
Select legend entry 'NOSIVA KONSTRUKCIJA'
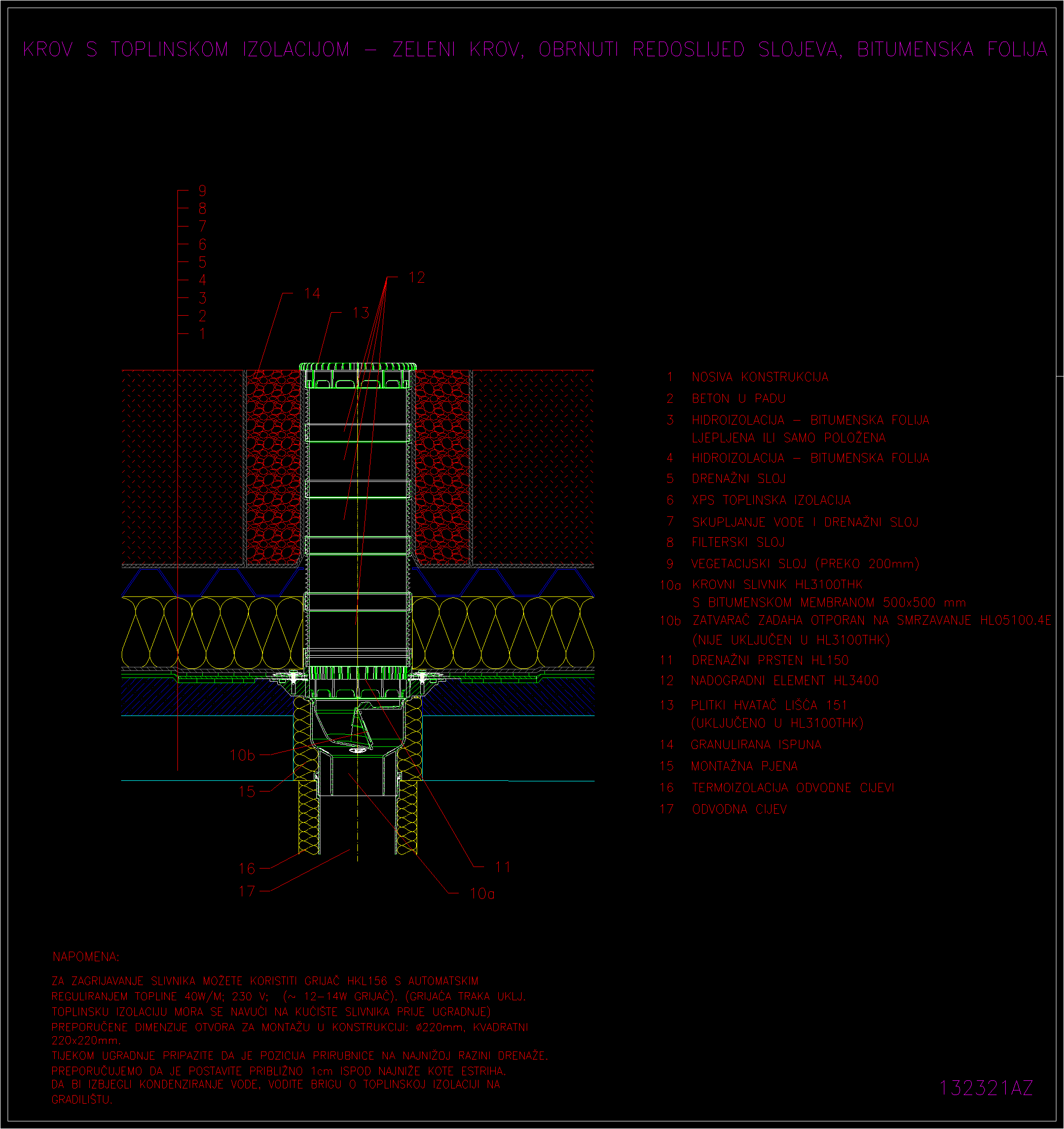[759, 377]
